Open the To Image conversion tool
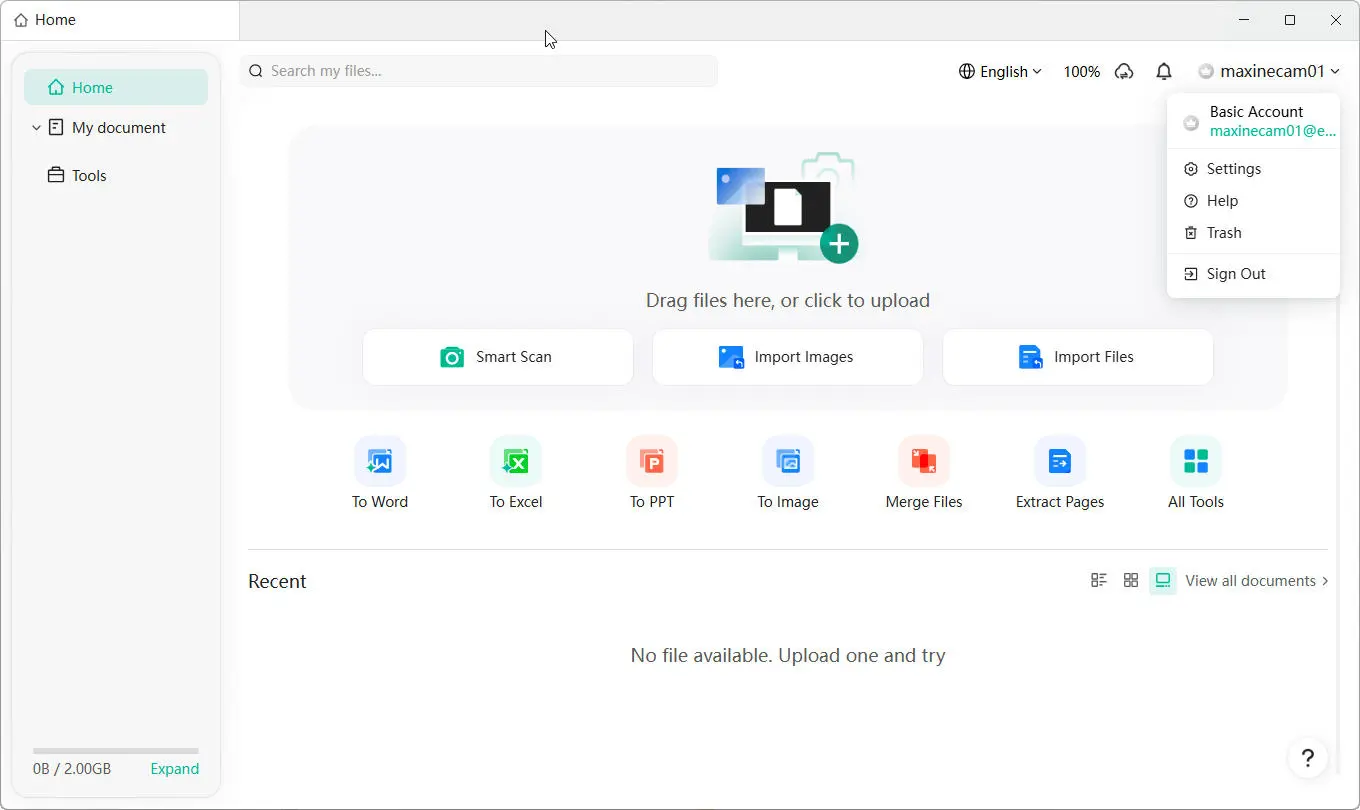 (x=788, y=472)
